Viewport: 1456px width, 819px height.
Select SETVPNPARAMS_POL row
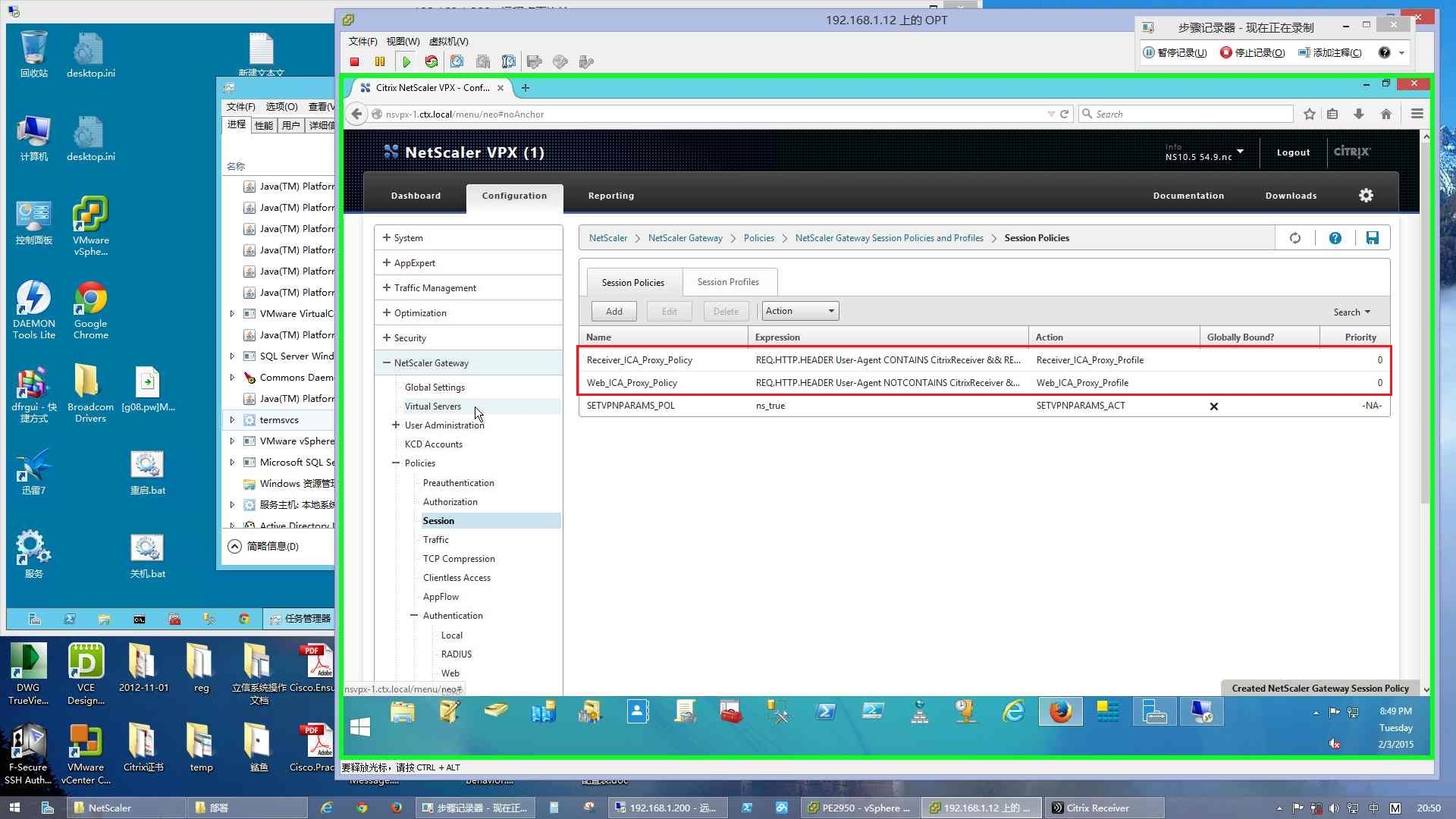pyautogui.click(x=984, y=406)
